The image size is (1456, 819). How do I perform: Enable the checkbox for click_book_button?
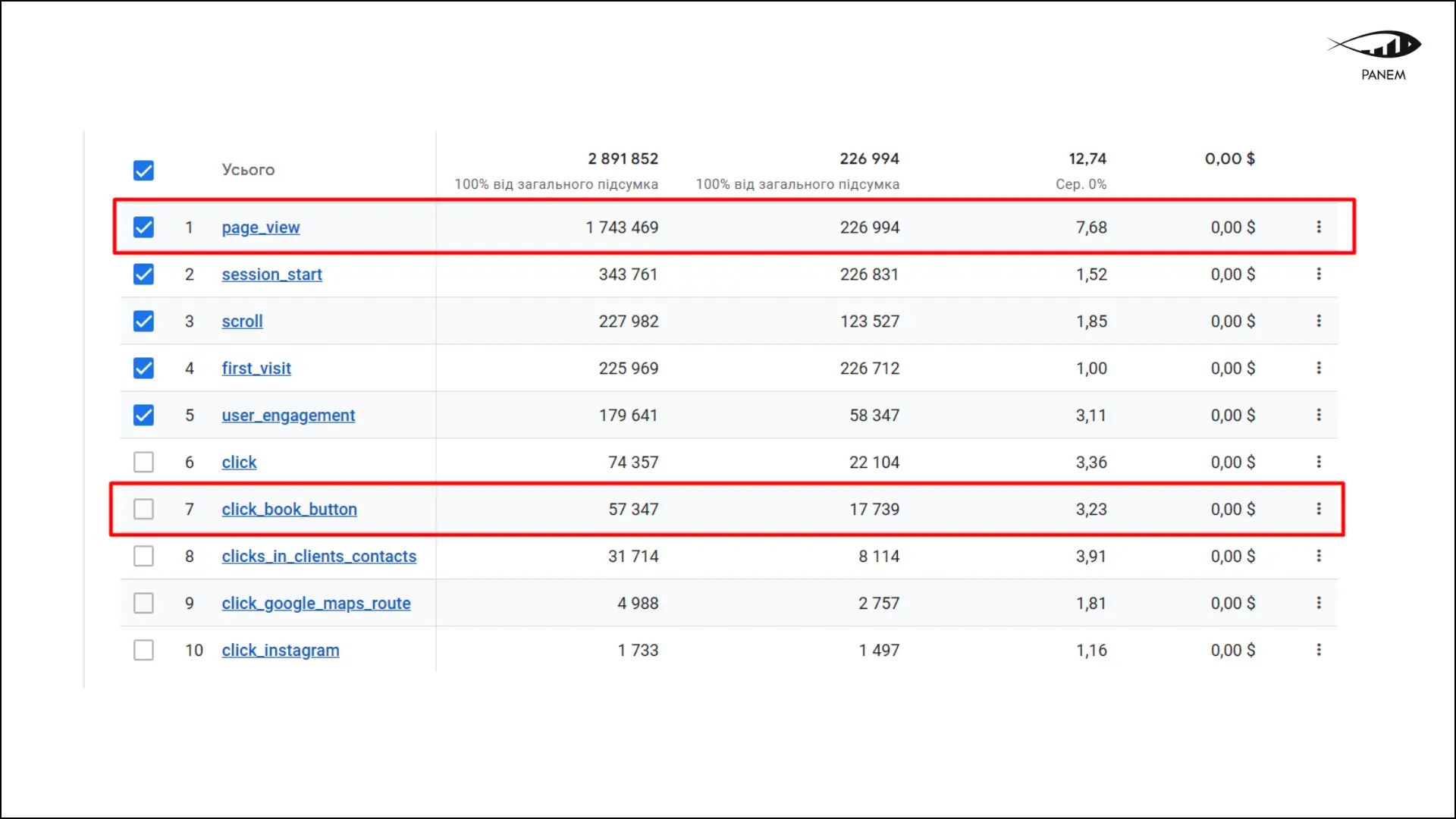point(143,509)
